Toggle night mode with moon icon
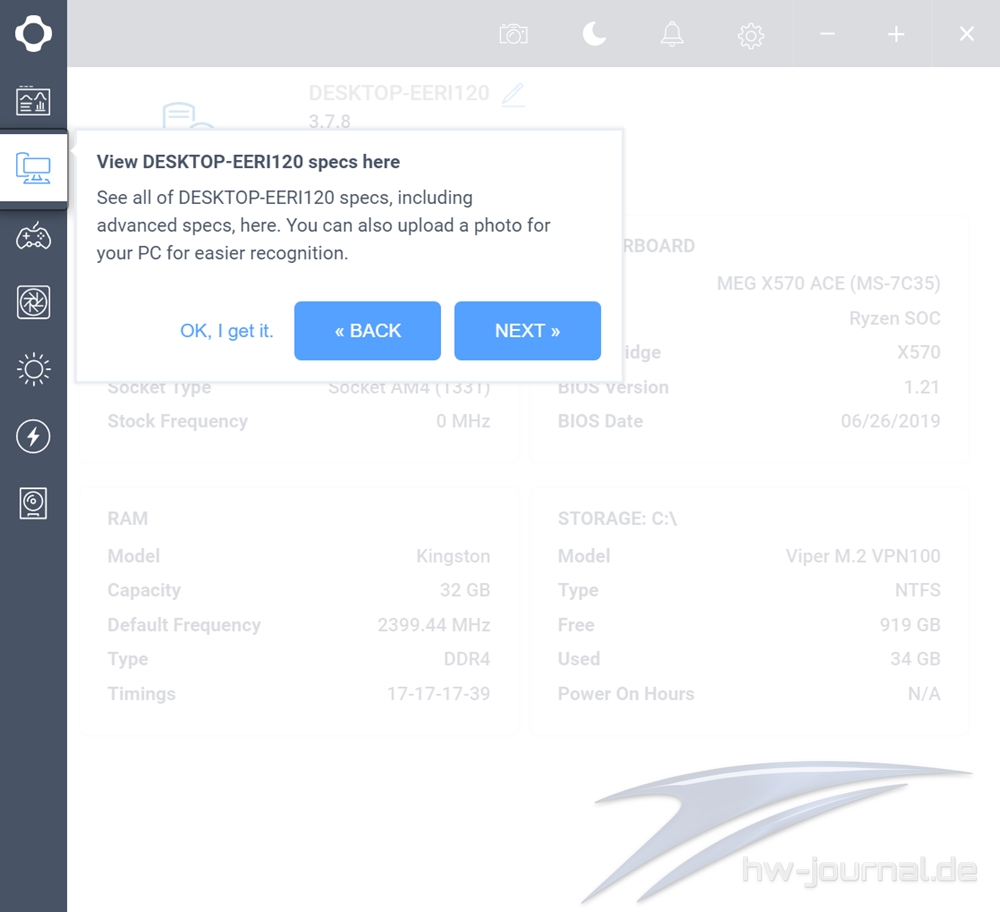1000x912 pixels. [x=594, y=34]
